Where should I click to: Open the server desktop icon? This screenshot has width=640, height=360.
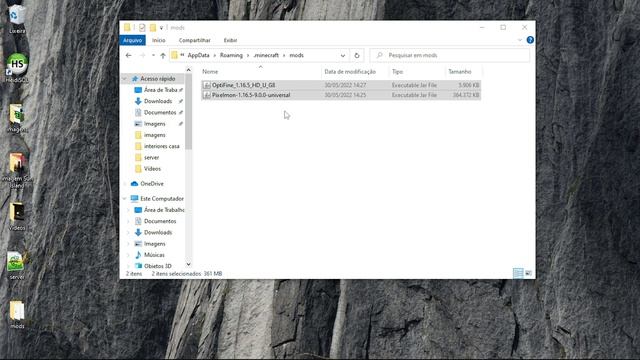(17, 265)
